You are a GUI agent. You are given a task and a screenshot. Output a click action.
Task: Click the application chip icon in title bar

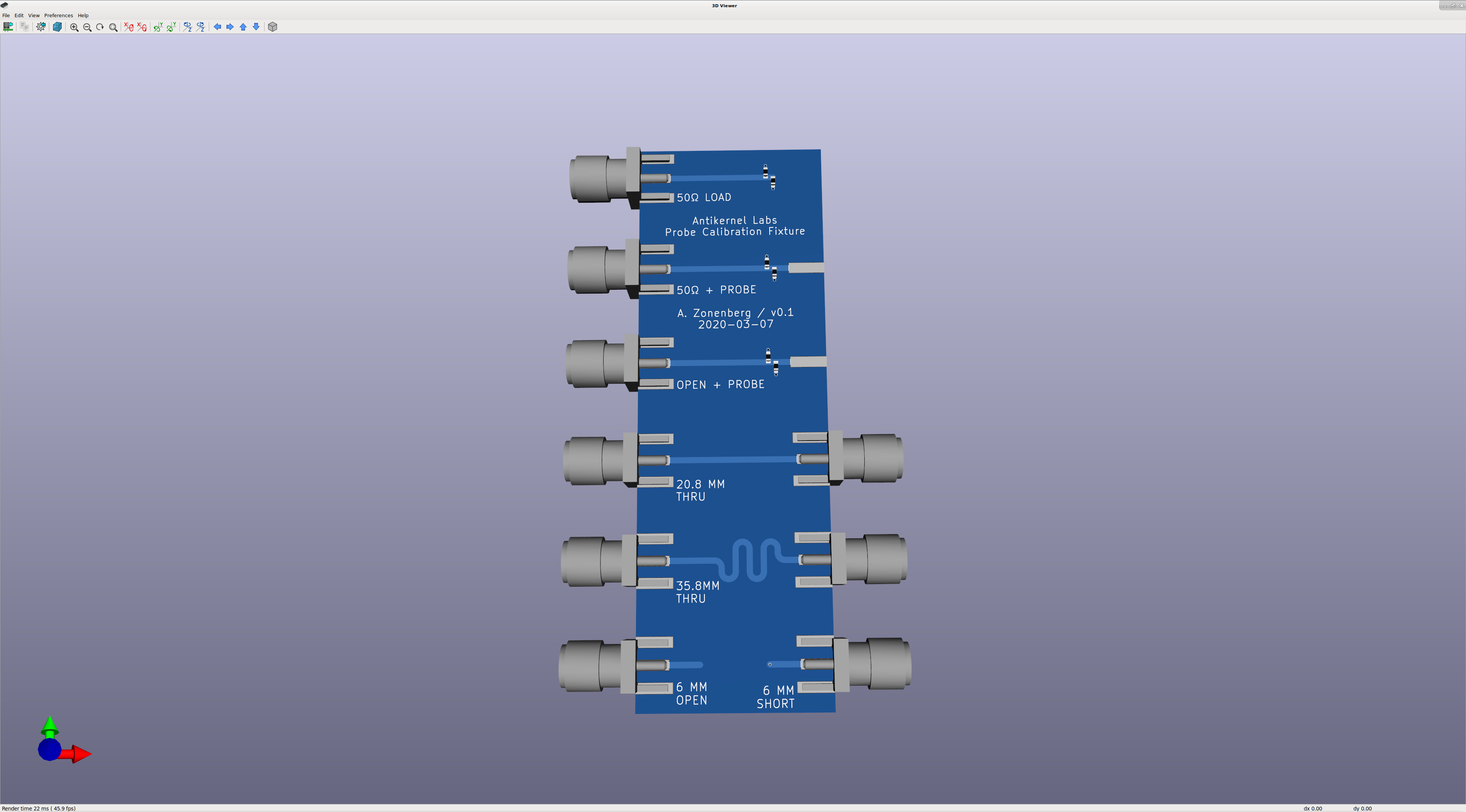pyautogui.click(x=5, y=5)
